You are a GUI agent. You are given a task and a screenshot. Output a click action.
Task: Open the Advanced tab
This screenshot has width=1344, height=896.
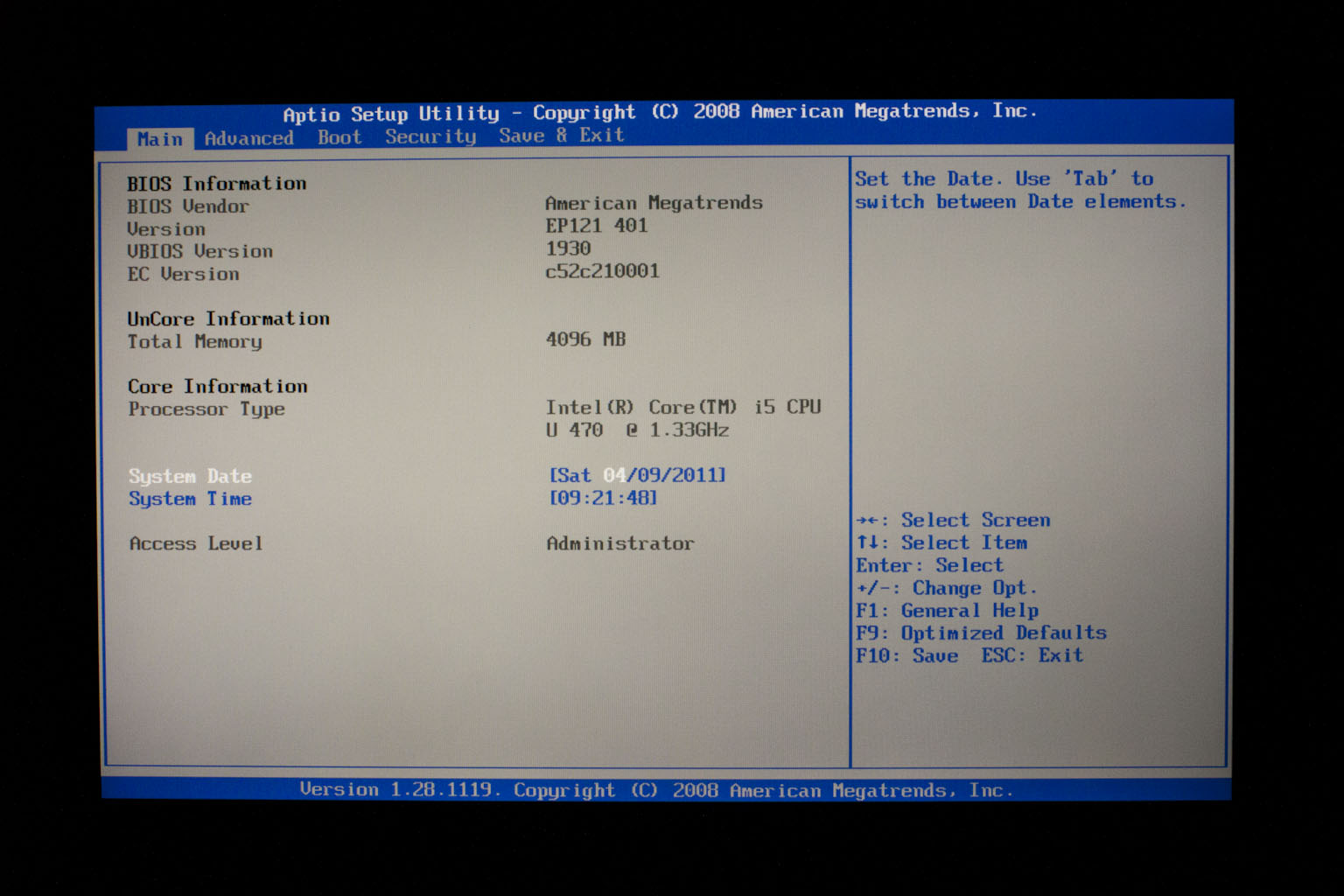point(249,138)
